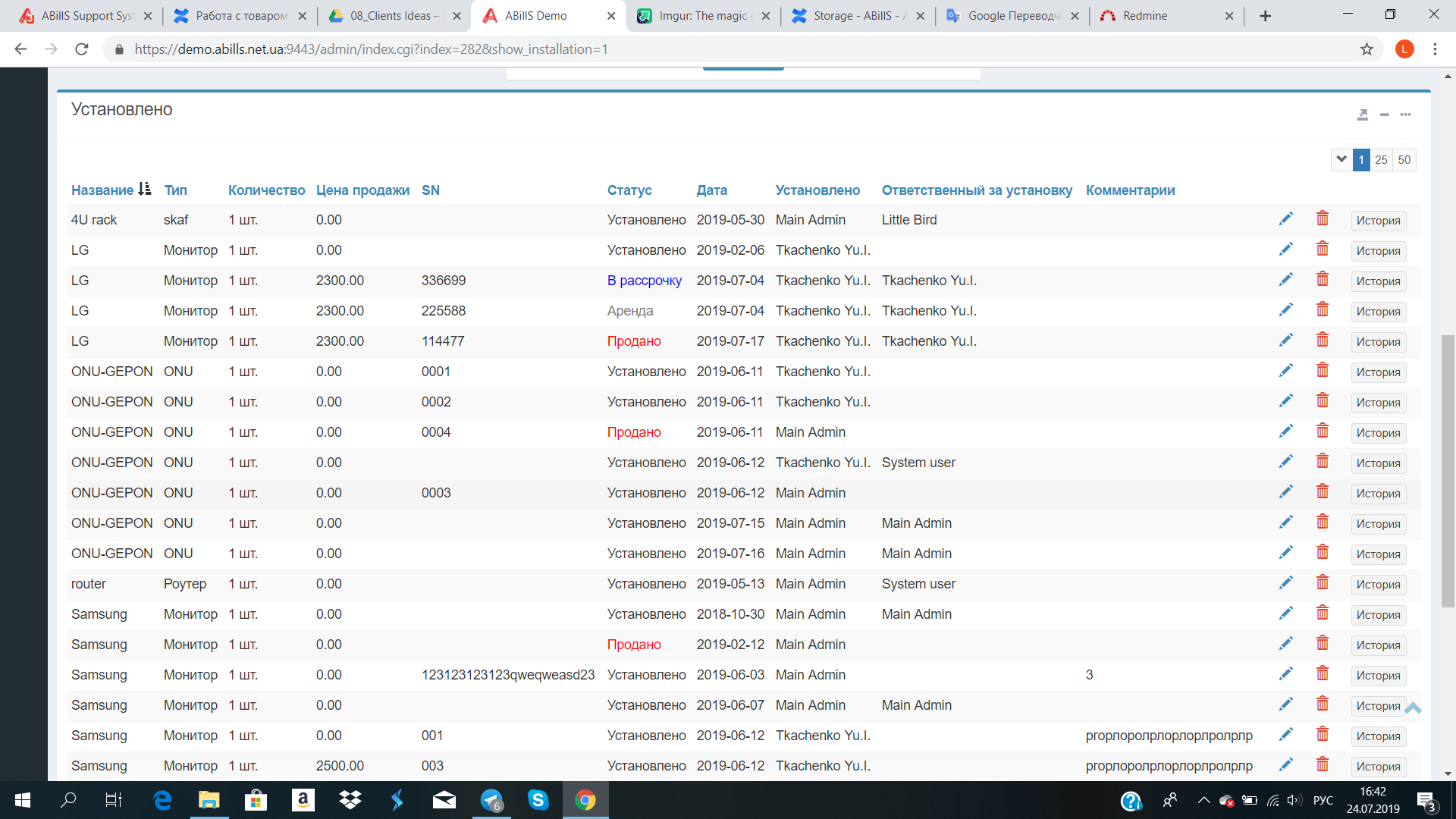Screen dimensions: 1456x819
Task: Open the Windows Start menu
Action: point(23,800)
